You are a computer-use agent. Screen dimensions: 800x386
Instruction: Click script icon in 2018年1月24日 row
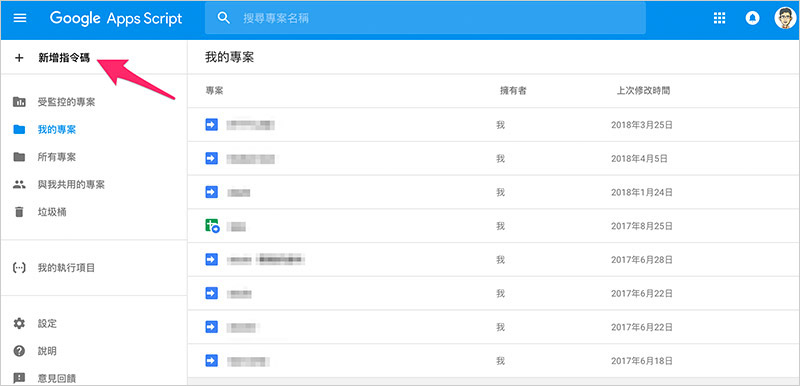(211, 192)
